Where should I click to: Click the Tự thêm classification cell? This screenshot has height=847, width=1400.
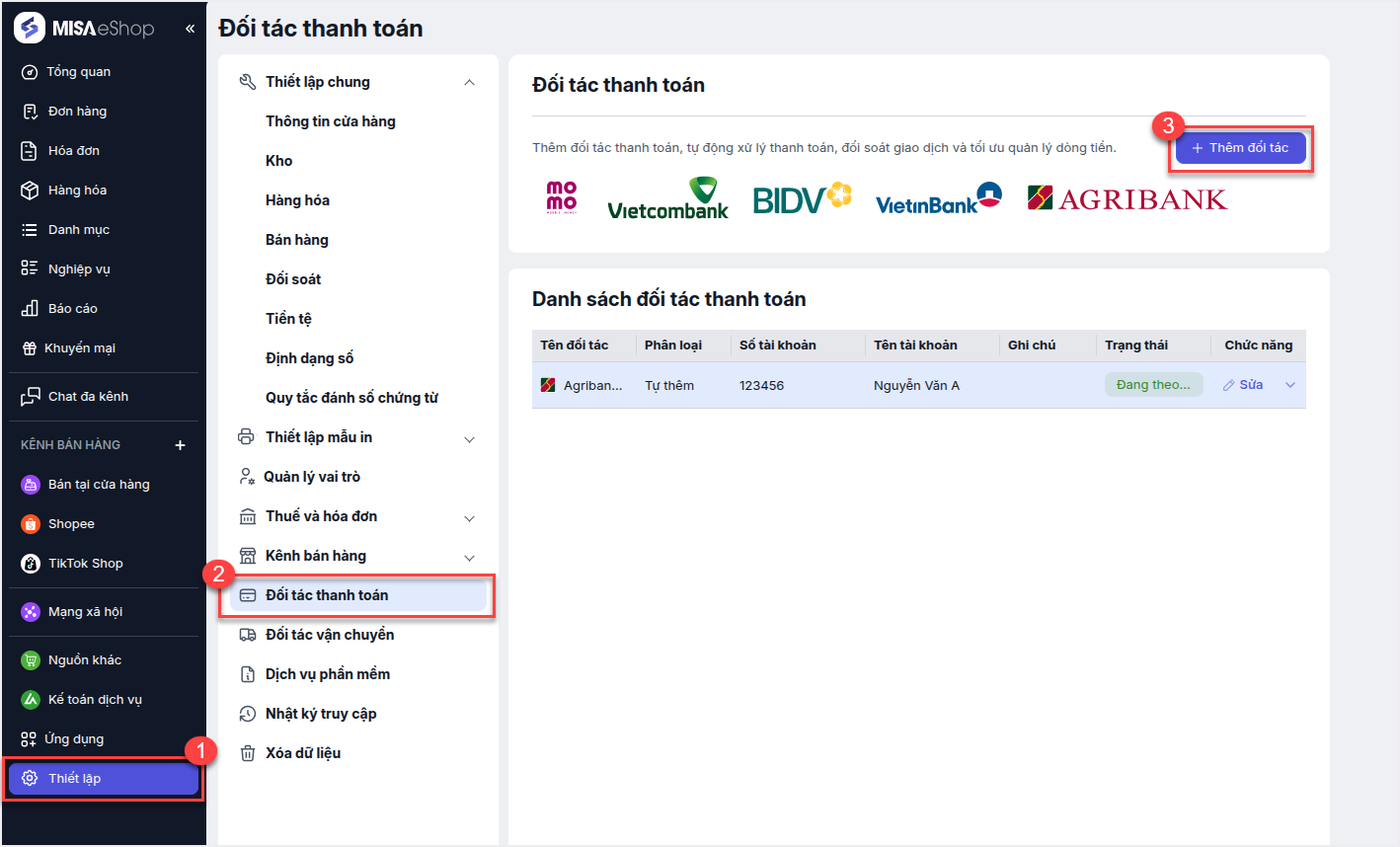pos(669,386)
